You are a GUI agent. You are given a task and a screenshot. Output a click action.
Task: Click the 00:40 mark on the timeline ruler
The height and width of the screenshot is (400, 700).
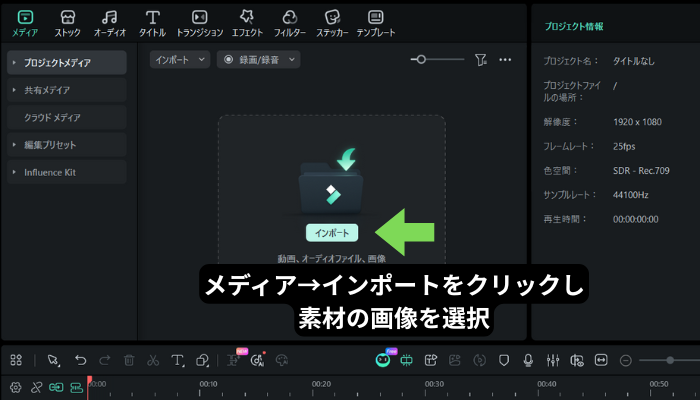click(546, 384)
